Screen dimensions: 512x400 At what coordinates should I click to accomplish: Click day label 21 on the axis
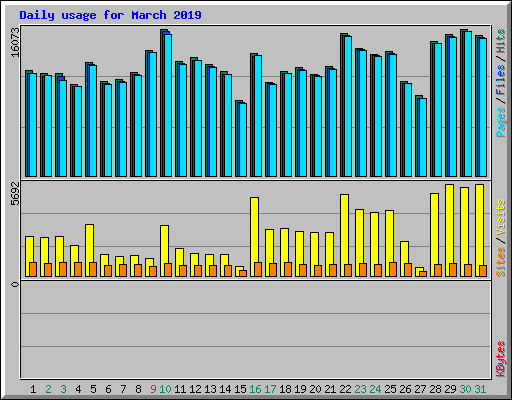click(330, 389)
